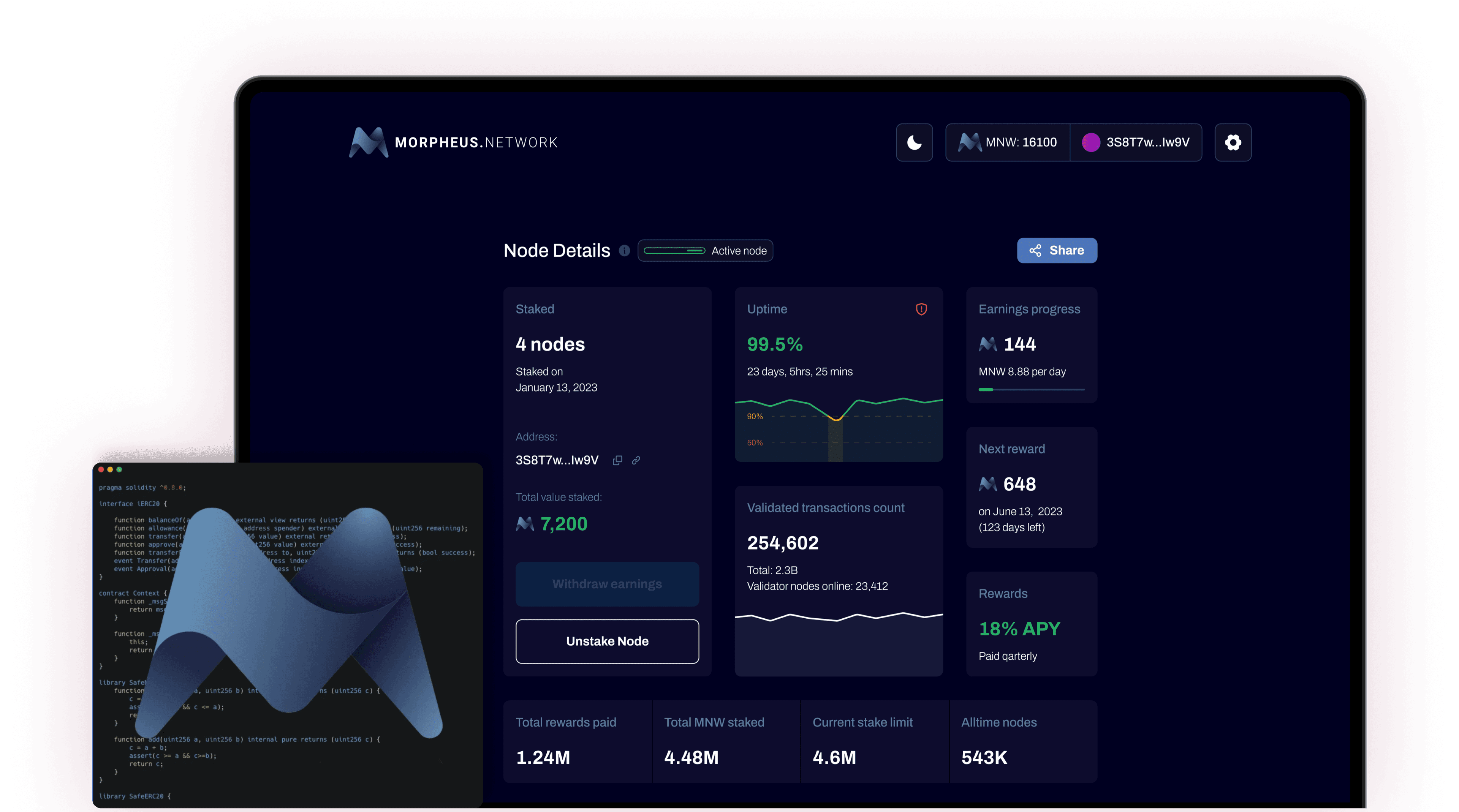
Task: Open wallet address 3S8T7w...Iw9V menu
Action: [x=1147, y=142]
